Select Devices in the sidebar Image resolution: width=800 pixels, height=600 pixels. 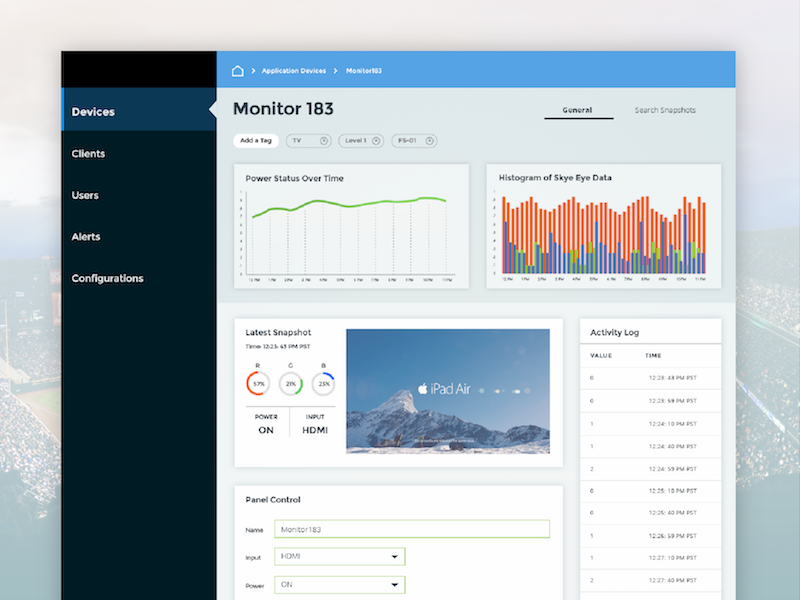[x=93, y=111]
